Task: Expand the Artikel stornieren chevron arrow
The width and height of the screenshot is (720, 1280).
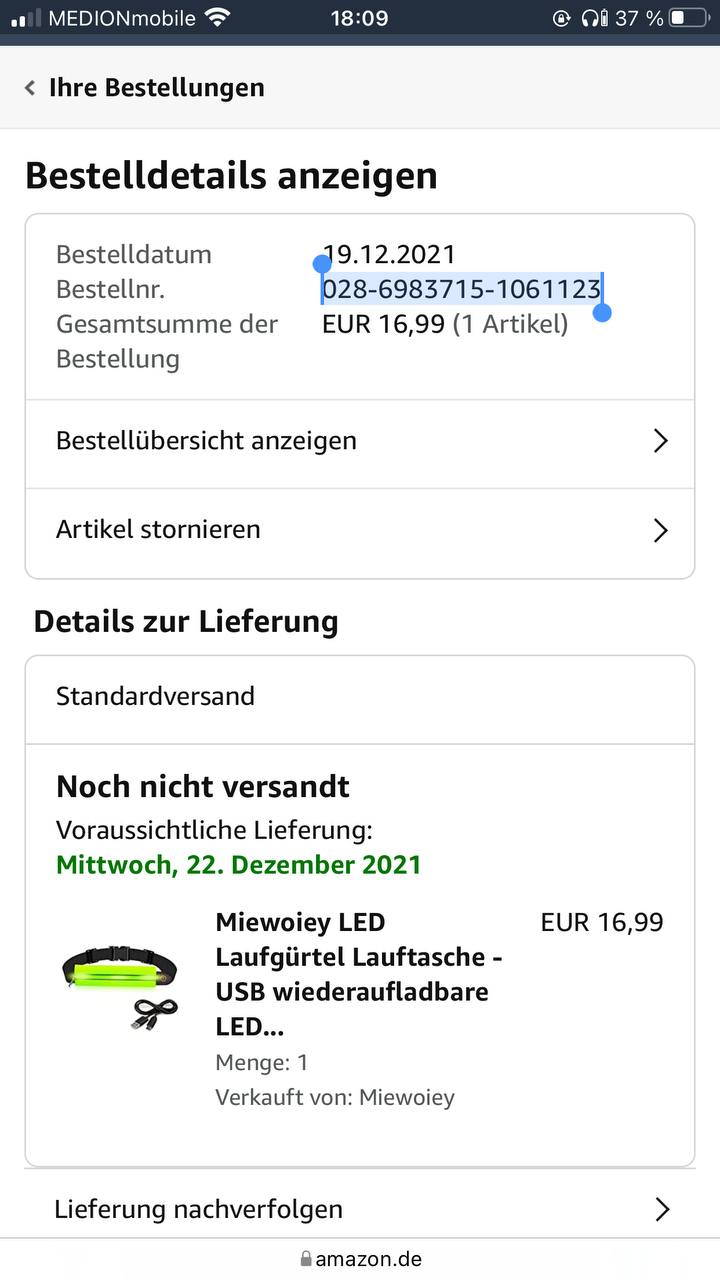Action: [x=660, y=530]
